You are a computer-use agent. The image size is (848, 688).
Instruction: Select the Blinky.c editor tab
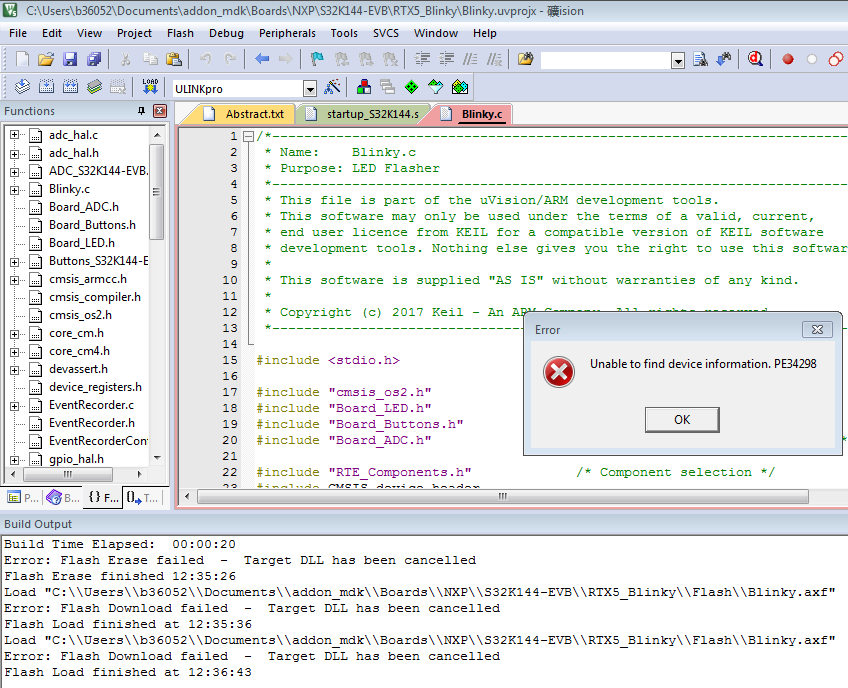pyautogui.click(x=473, y=114)
